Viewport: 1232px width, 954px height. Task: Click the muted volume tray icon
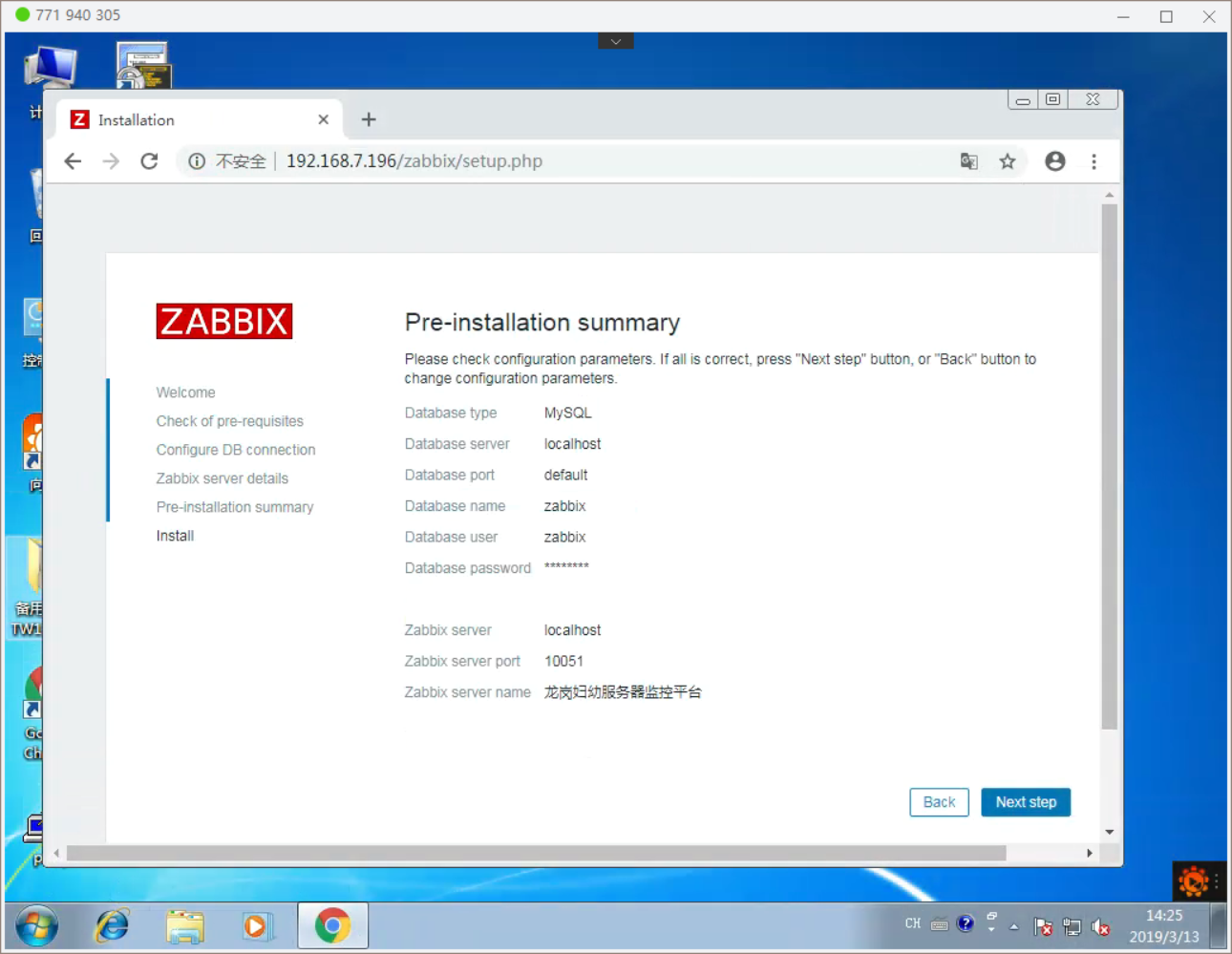click(1101, 926)
